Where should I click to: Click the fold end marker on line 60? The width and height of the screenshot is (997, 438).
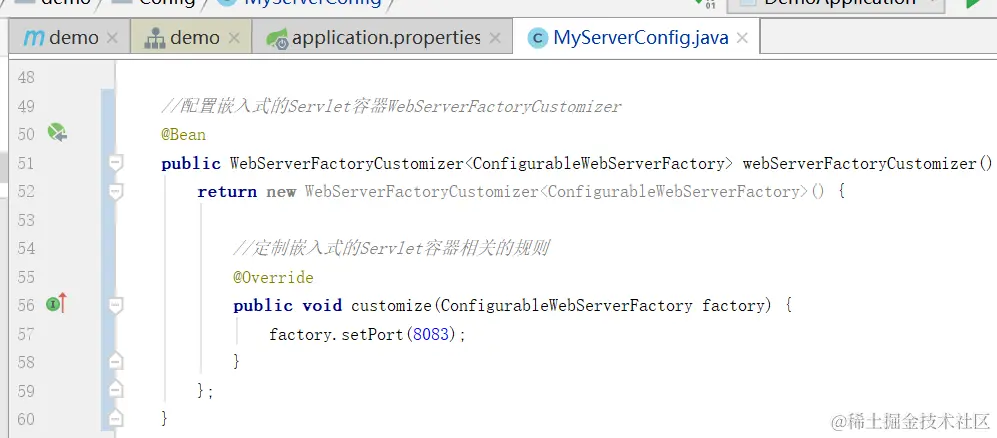point(115,418)
